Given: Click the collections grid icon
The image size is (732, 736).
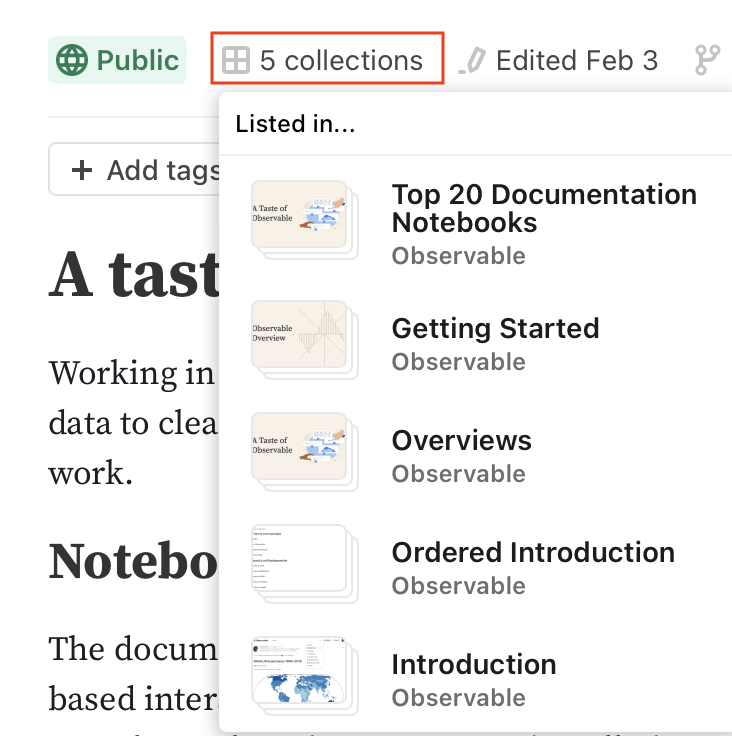Looking at the screenshot, I should coord(236,60).
